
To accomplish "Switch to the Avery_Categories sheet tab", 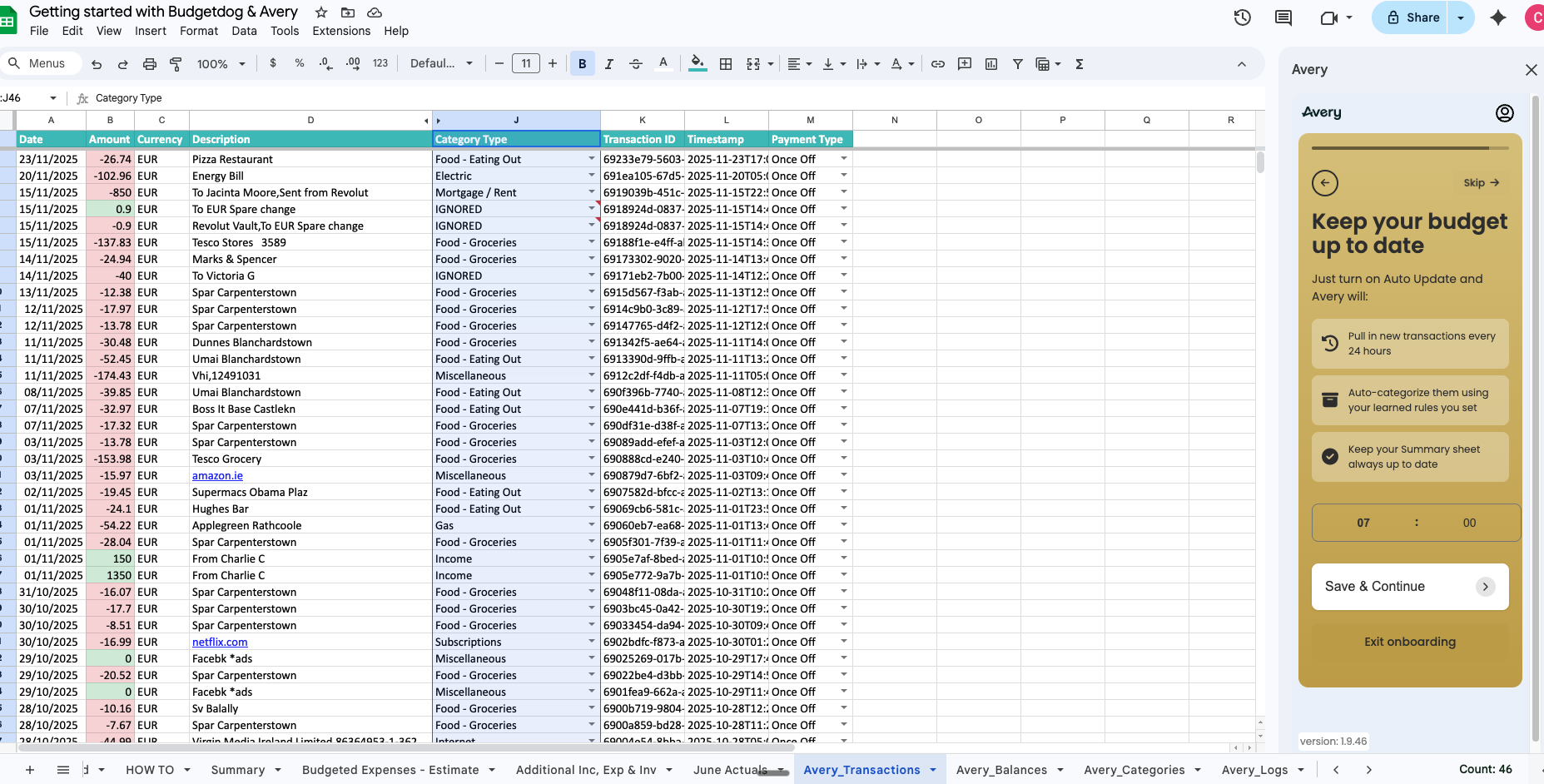I will [x=1134, y=770].
